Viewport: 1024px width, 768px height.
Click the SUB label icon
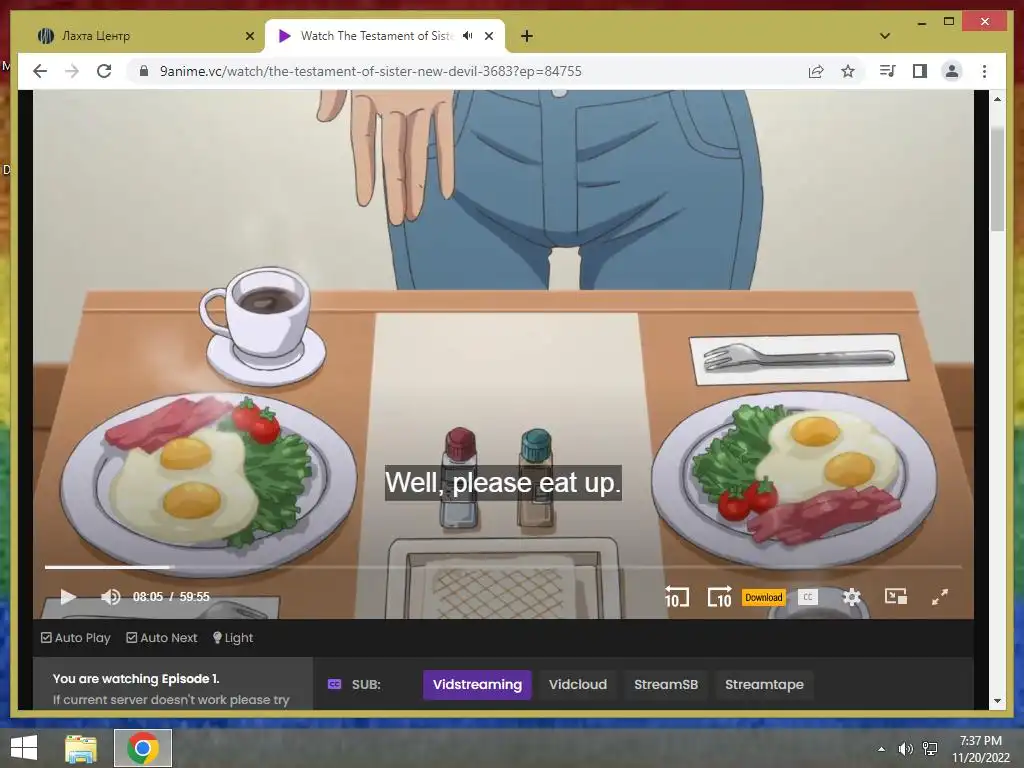pyautogui.click(x=334, y=684)
